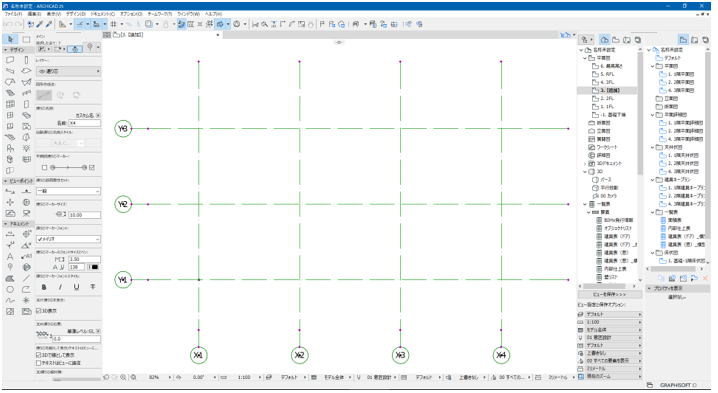Select the Curtain Wall grid tool
Image resolution: width=718 pixels, height=393 pixels.
tap(10, 104)
